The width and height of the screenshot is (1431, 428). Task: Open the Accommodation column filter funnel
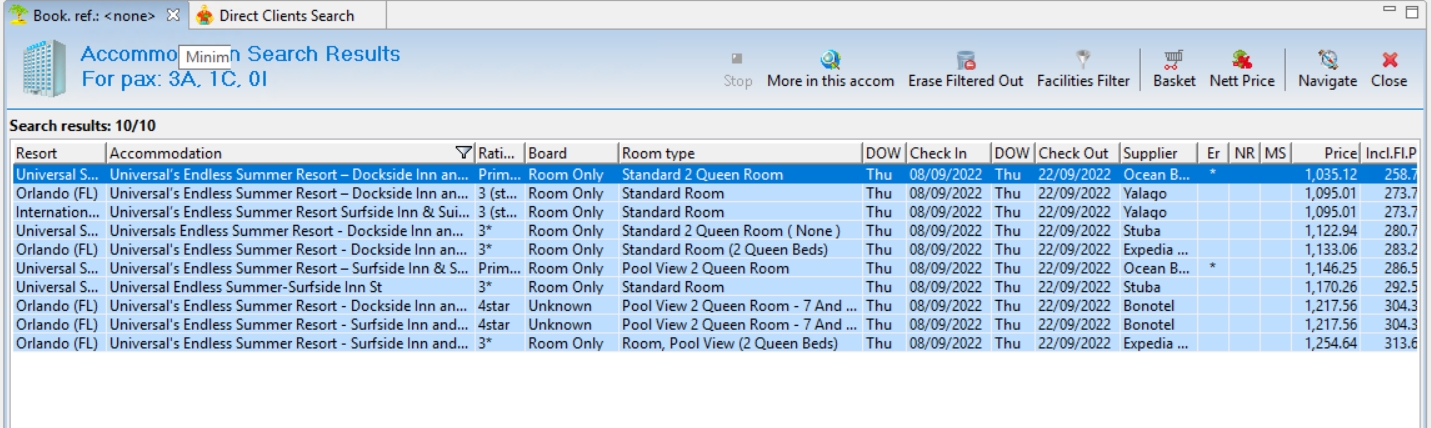click(x=463, y=153)
